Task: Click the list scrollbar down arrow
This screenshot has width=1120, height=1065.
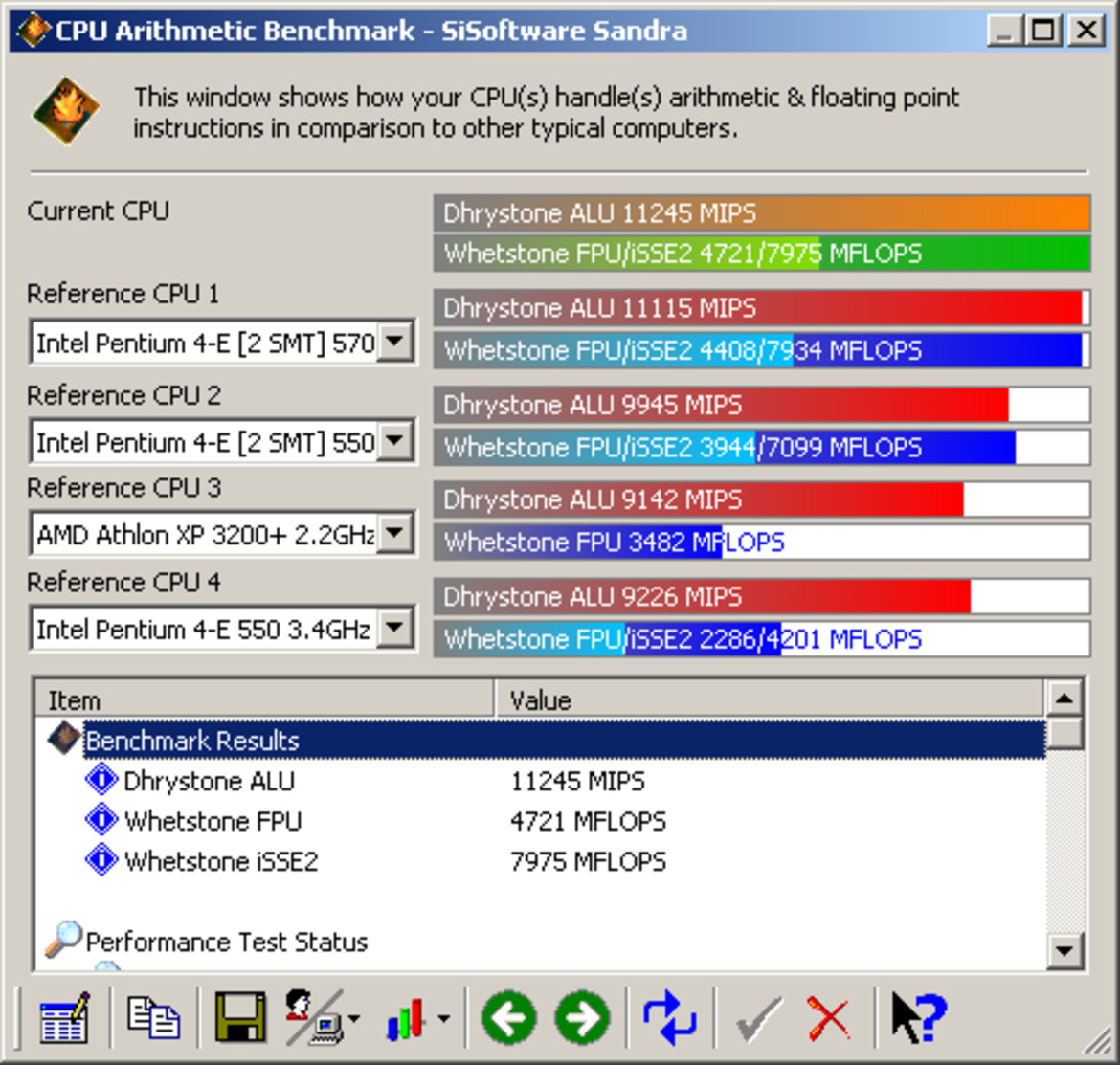Action: [x=1064, y=950]
